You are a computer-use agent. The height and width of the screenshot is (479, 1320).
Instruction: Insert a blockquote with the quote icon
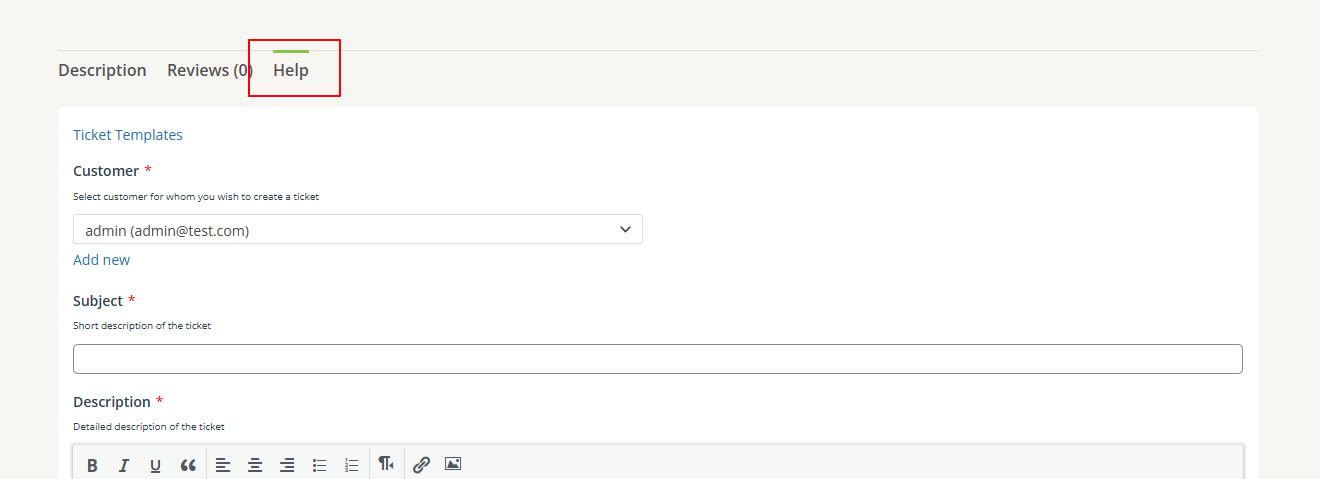188,465
